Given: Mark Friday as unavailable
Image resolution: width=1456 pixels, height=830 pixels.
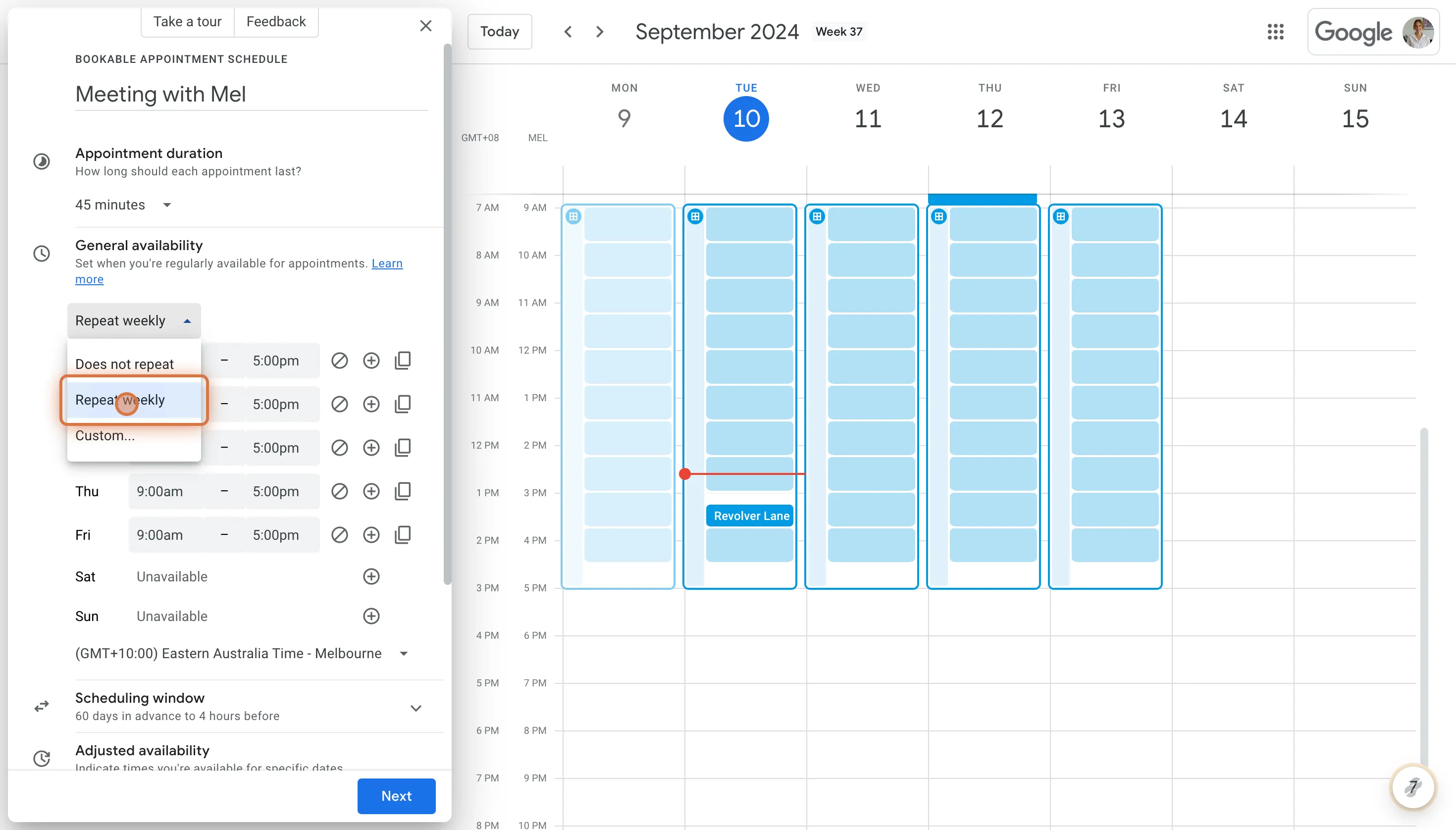Looking at the screenshot, I should [x=339, y=535].
